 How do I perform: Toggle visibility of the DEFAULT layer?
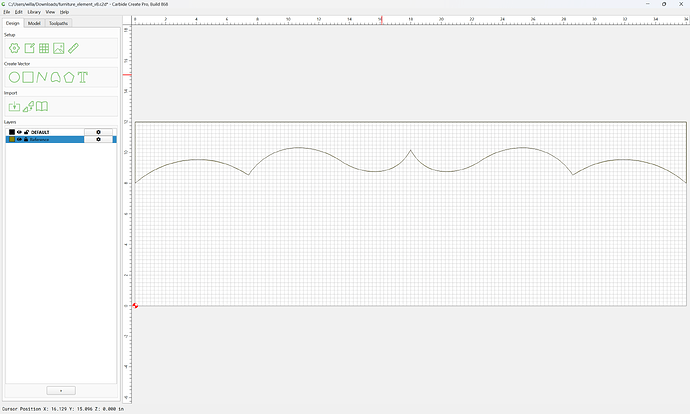[19, 132]
